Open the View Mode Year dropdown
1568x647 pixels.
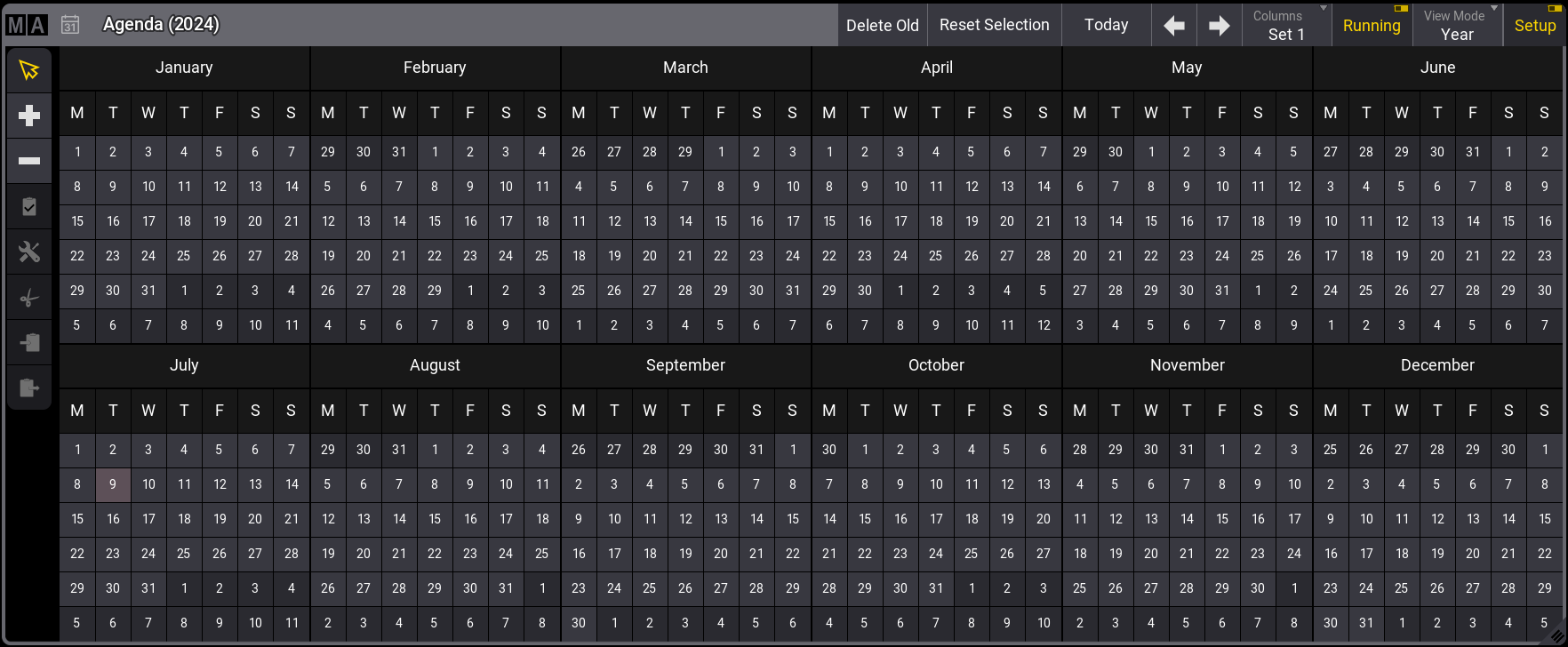point(1457,26)
